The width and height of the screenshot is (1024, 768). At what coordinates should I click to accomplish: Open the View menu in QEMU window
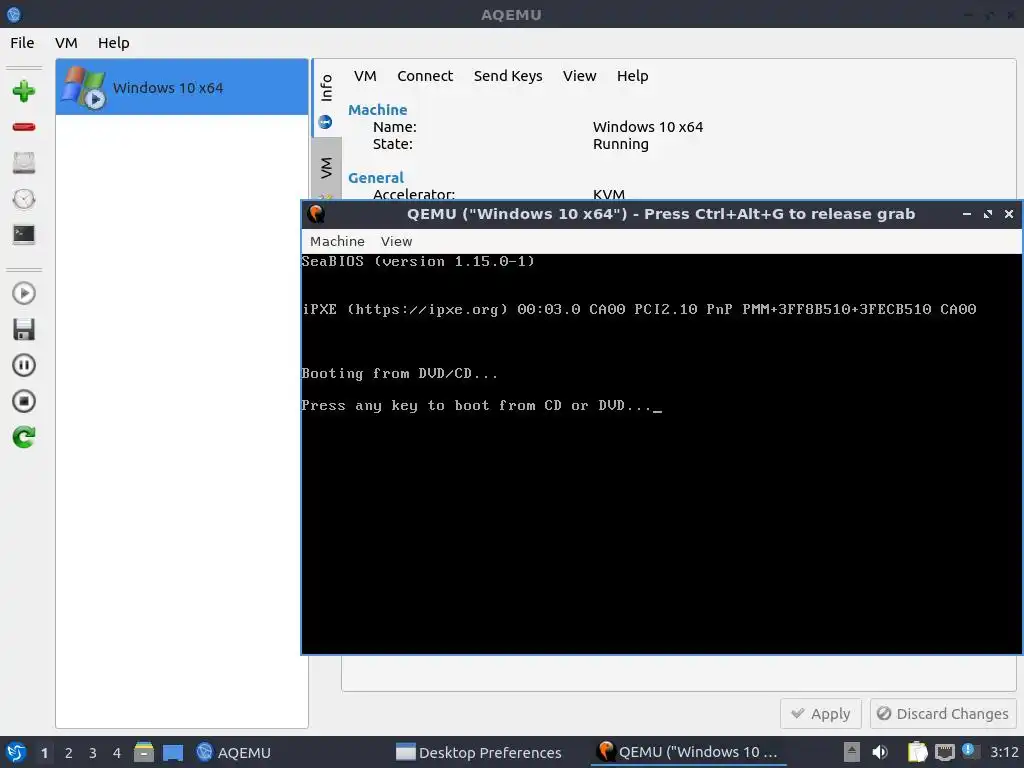pos(396,242)
